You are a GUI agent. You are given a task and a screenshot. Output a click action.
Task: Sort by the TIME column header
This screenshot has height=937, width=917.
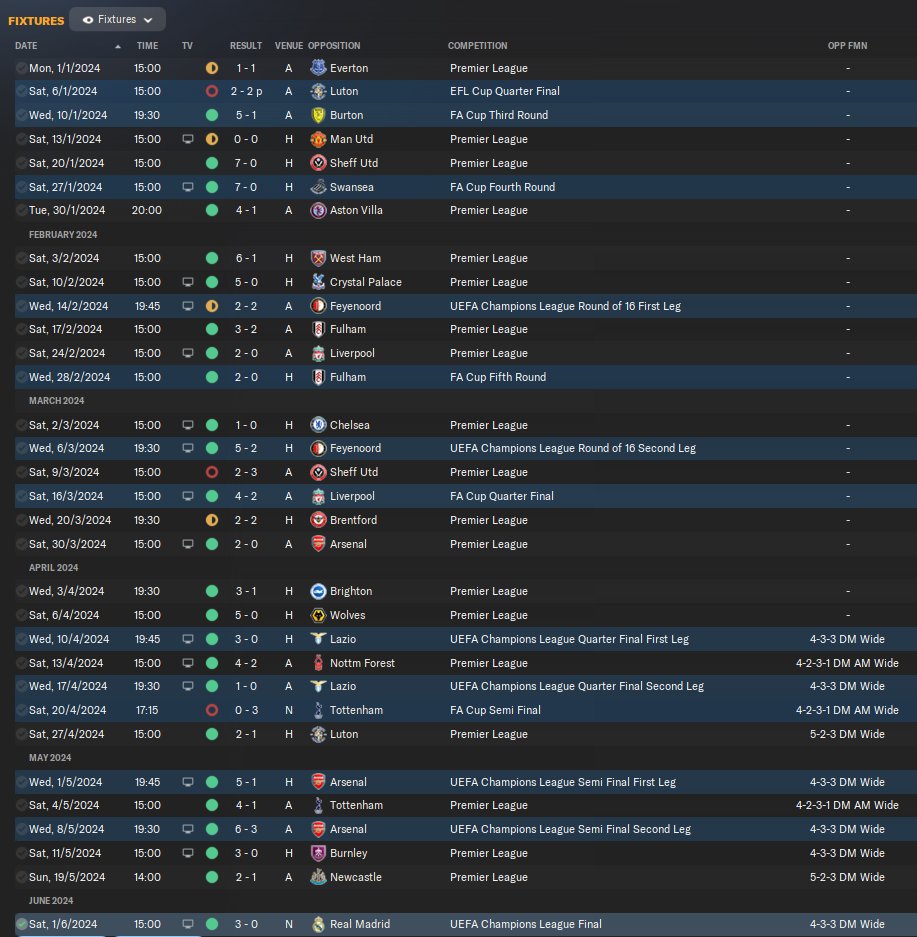[x=148, y=45]
